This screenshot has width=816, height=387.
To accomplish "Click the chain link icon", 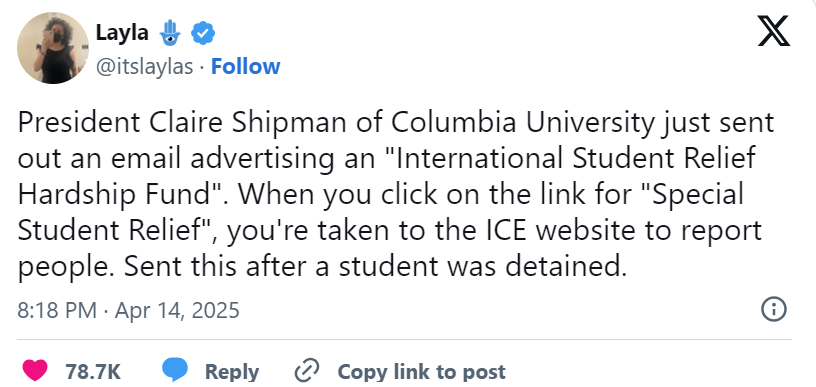I will click(307, 370).
